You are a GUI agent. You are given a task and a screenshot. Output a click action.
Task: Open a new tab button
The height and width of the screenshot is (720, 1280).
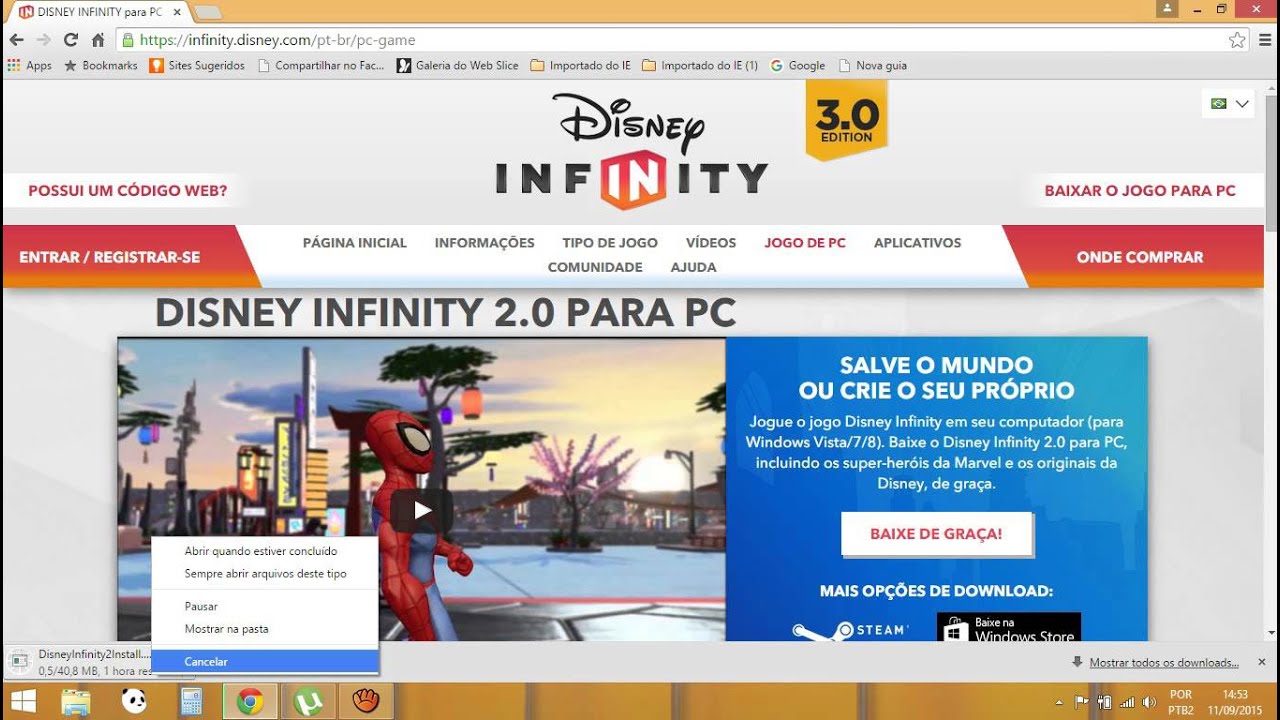207,12
